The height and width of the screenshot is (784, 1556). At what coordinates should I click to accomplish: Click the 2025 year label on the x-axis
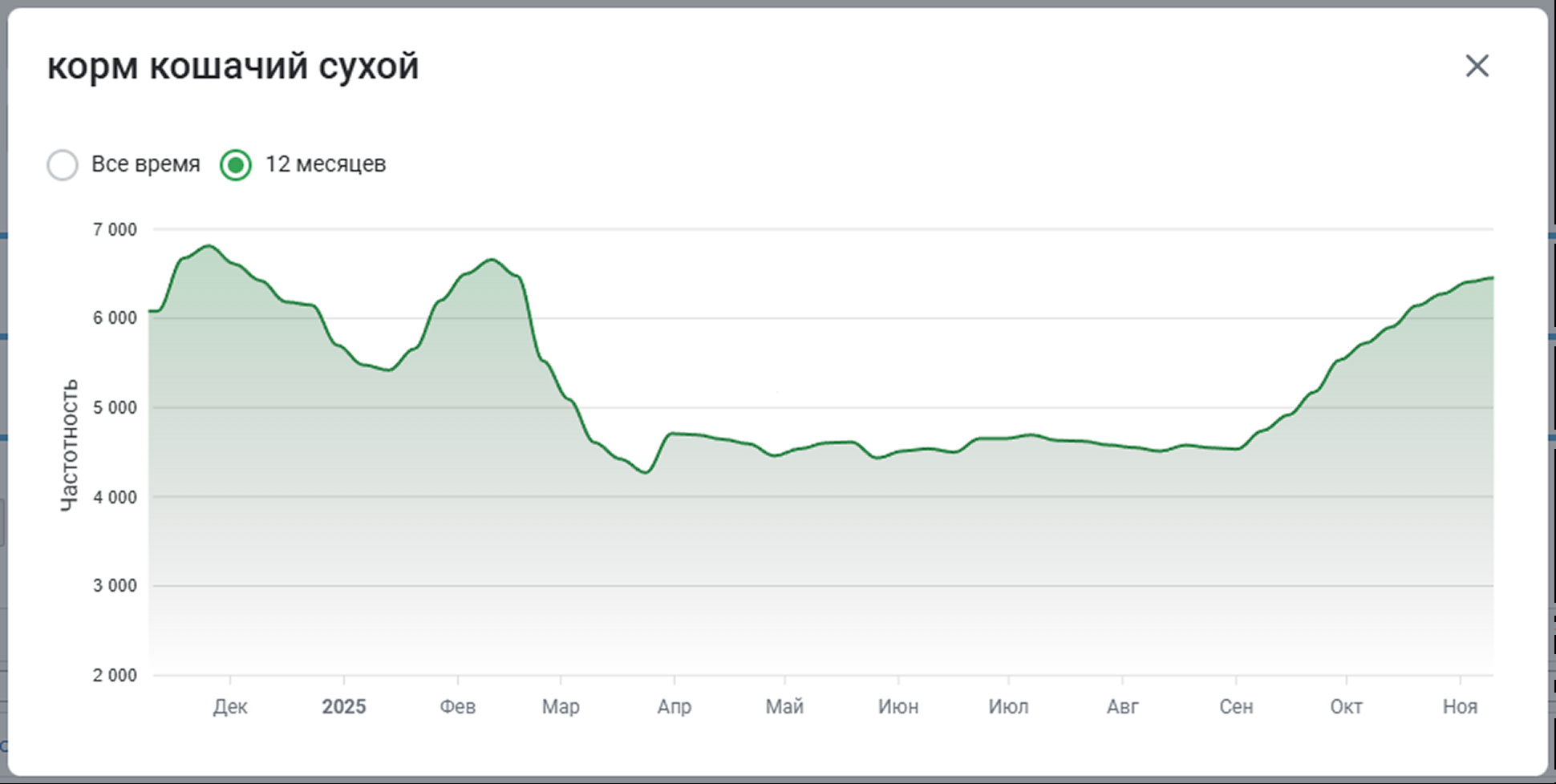point(343,706)
